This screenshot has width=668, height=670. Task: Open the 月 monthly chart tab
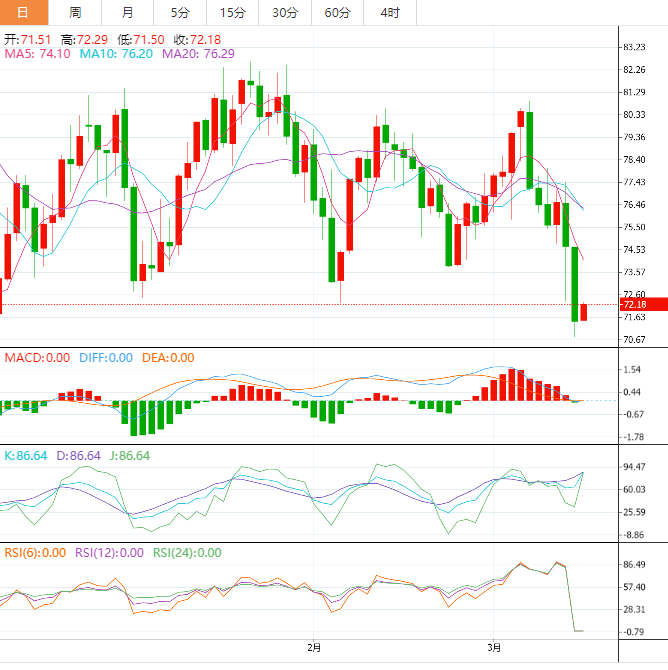pyautogui.click(x=127, y=13)
